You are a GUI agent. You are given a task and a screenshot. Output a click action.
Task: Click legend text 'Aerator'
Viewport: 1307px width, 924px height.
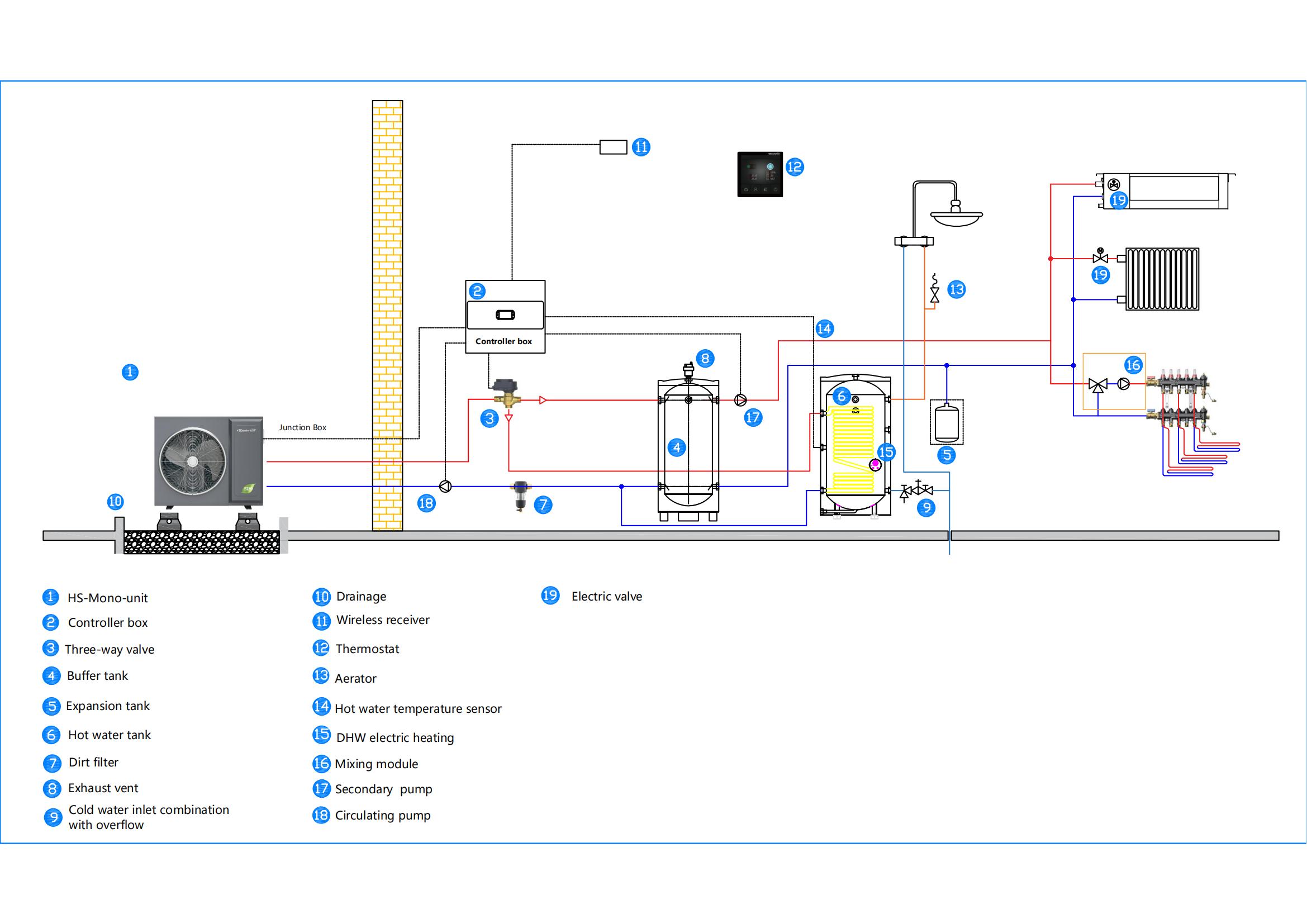click(x=355, y=679)
